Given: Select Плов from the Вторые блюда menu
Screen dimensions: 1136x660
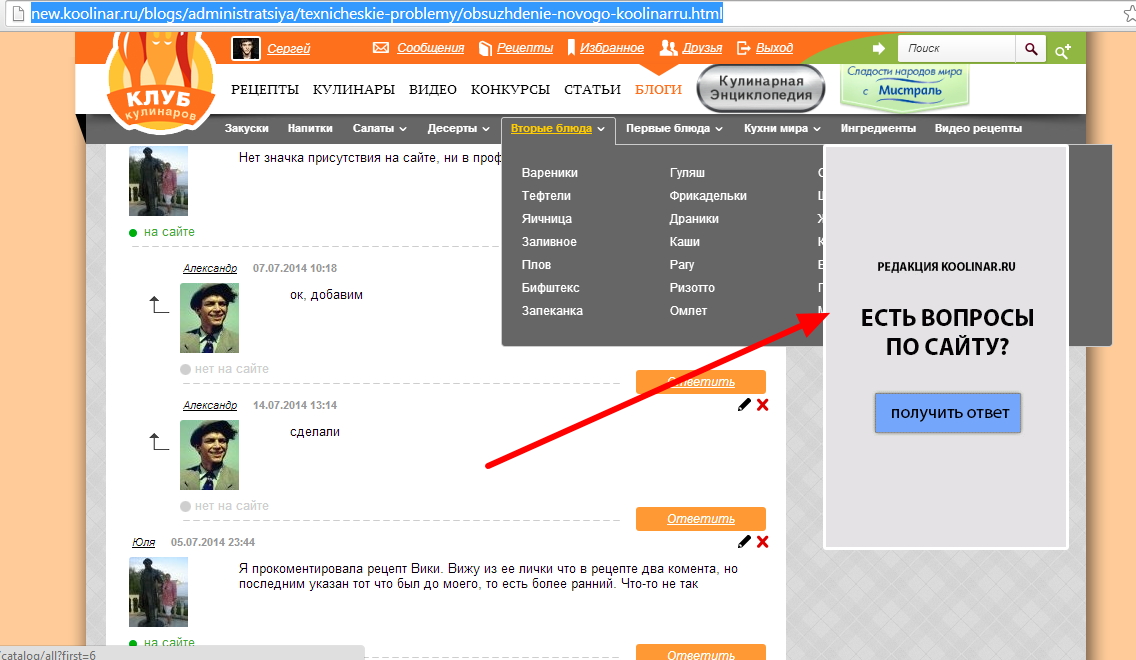Looking at the screenshot, I should 536,265.
